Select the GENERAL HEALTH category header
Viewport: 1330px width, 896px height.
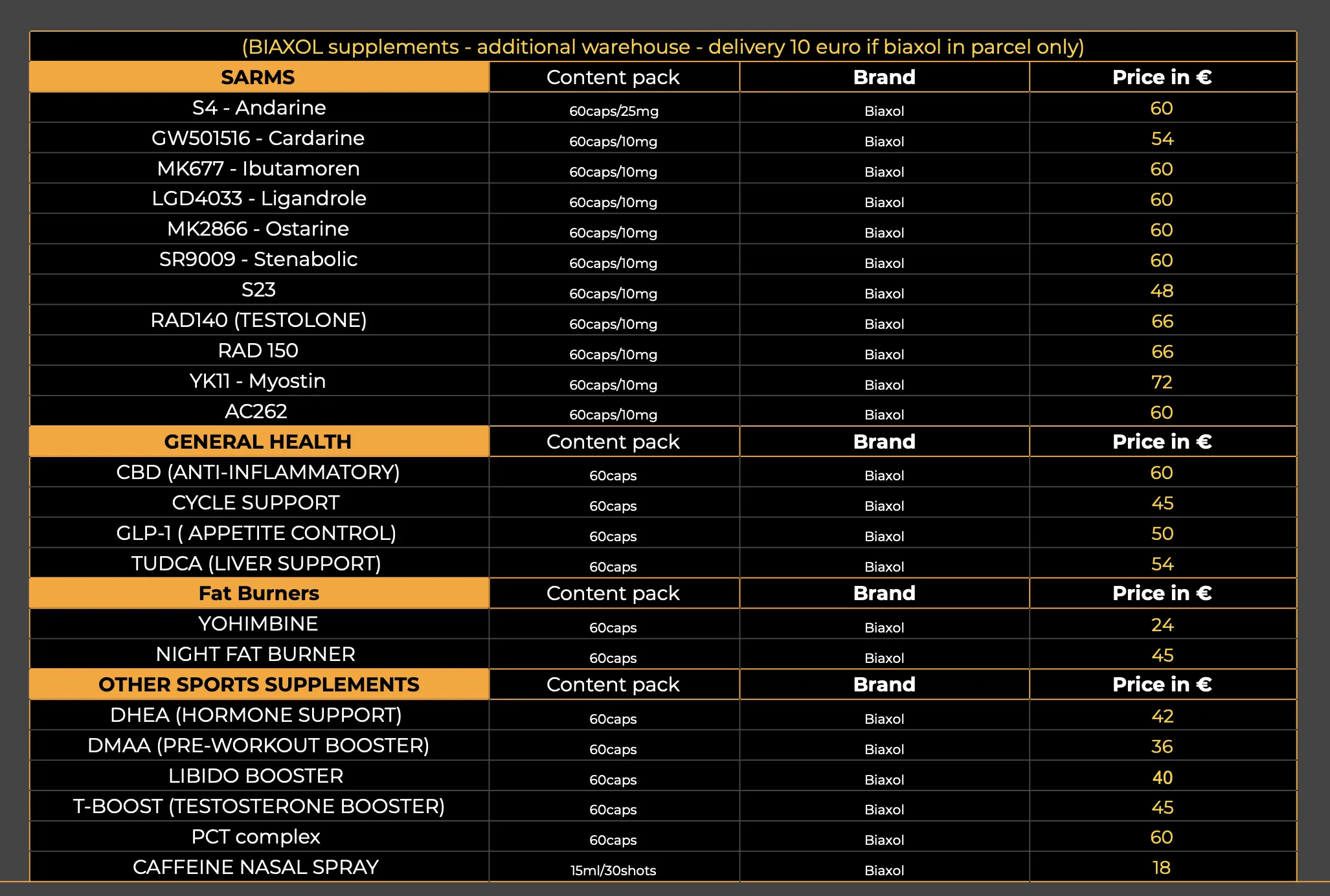pos(259,442)
